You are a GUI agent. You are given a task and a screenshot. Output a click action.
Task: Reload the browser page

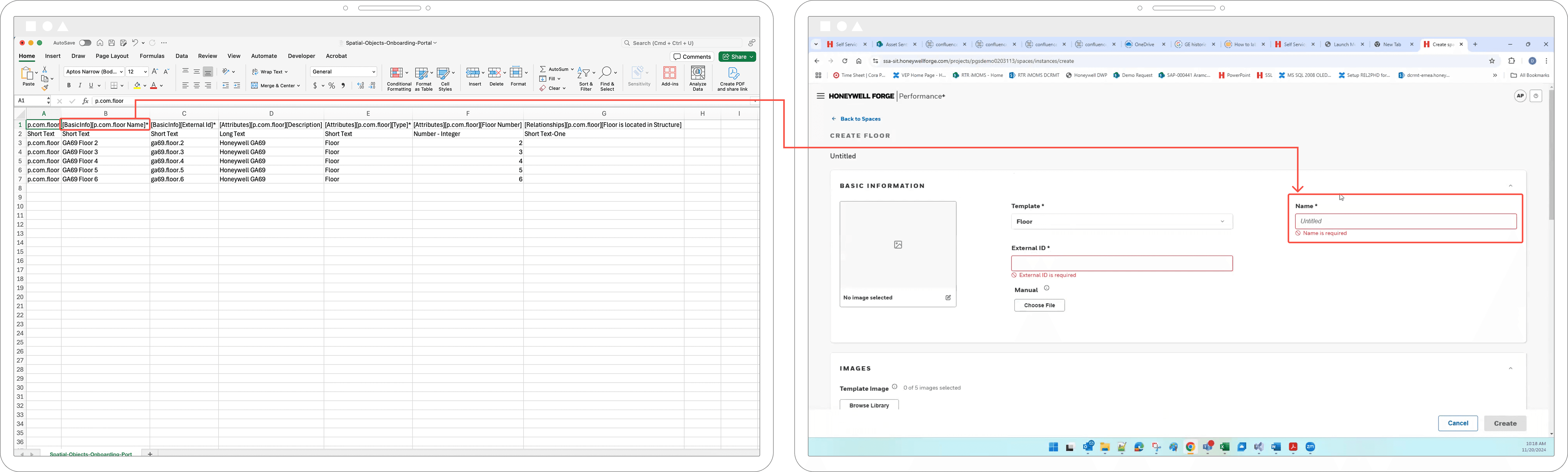844,61
